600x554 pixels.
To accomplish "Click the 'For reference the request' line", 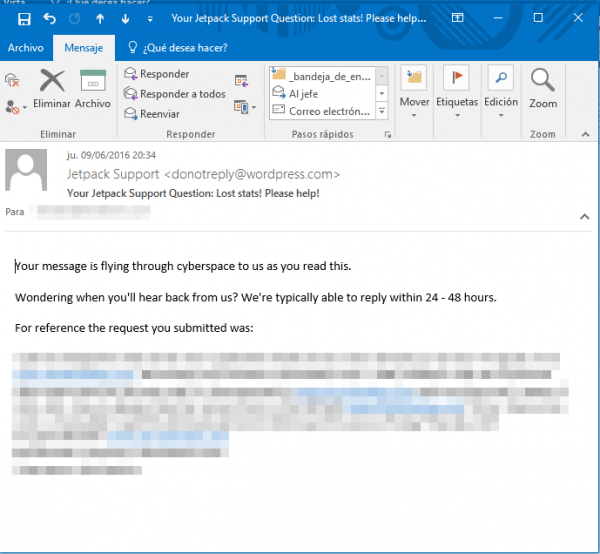I will pyautogui.click(x=134, y=328).
